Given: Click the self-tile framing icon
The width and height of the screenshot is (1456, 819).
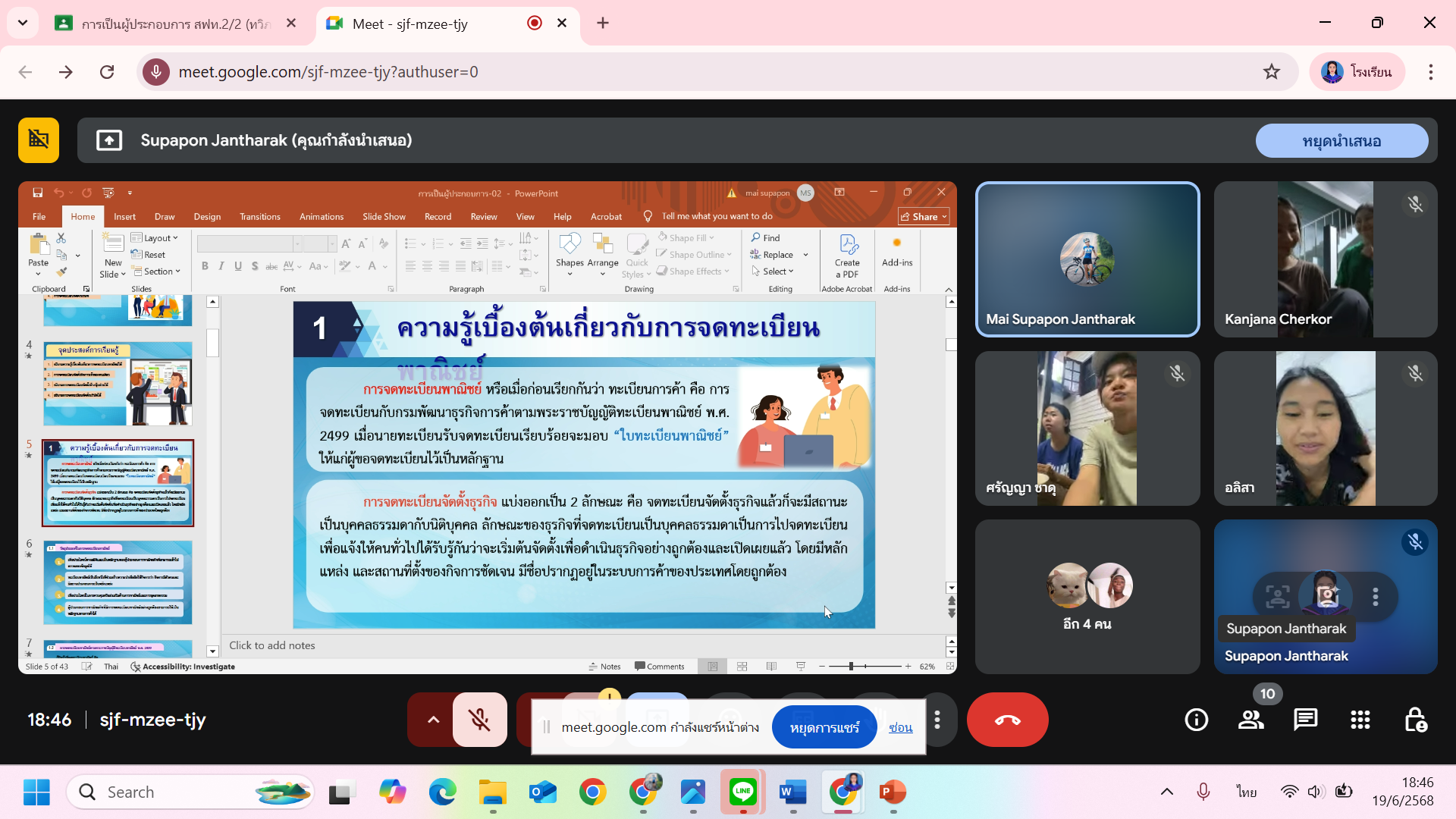Looking at the screenshot, I should (x=1277, y=597).
